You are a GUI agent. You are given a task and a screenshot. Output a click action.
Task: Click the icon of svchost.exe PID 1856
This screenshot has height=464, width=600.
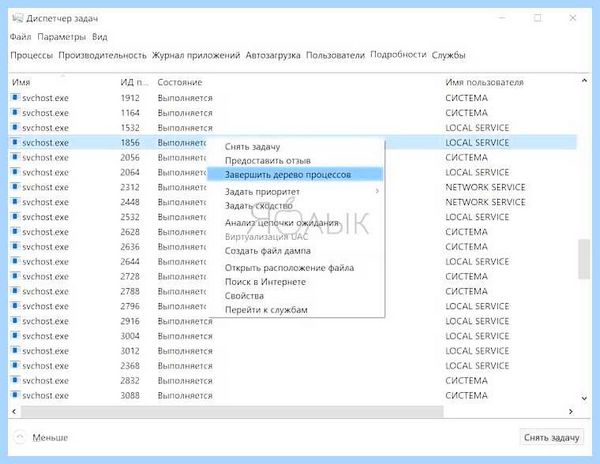pyautogui.click(x=15, y=142)
